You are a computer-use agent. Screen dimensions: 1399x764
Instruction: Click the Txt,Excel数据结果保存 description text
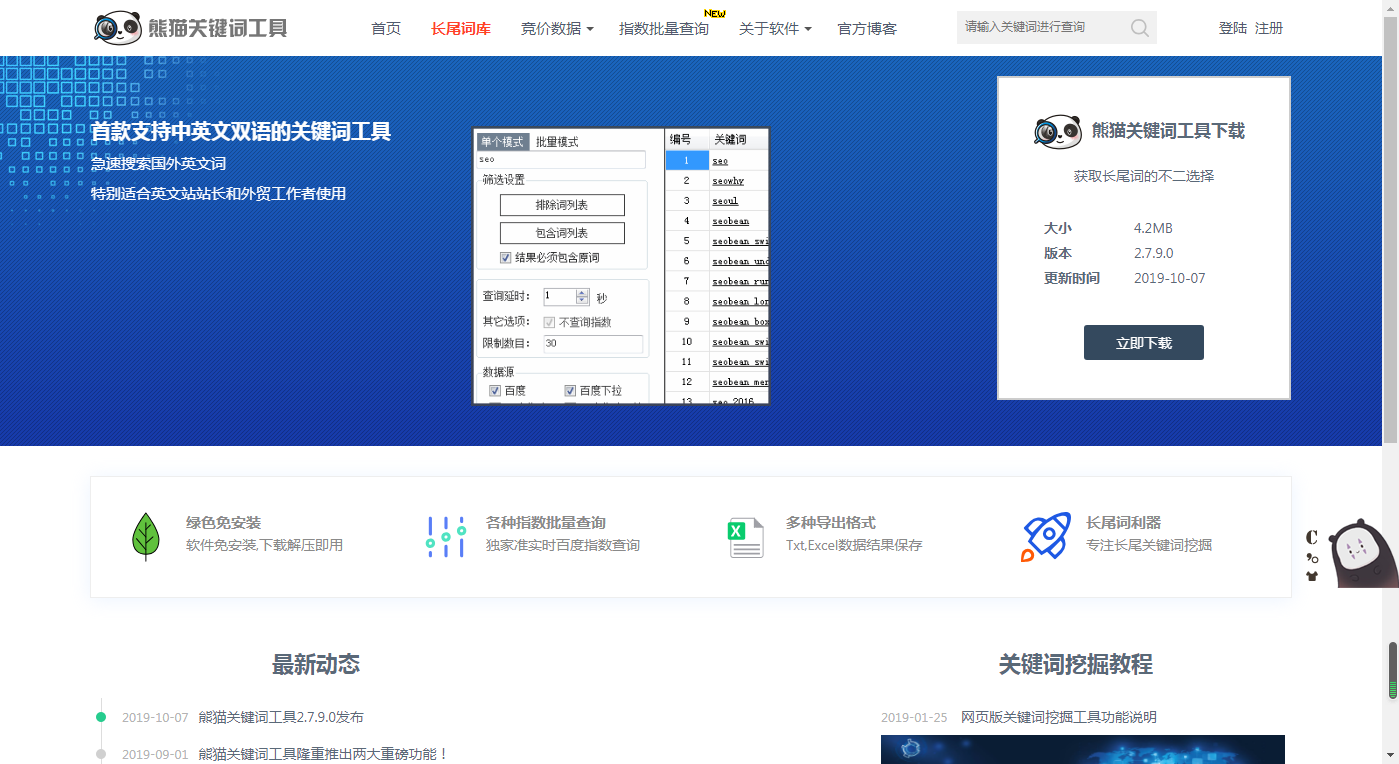coord(854,545)
